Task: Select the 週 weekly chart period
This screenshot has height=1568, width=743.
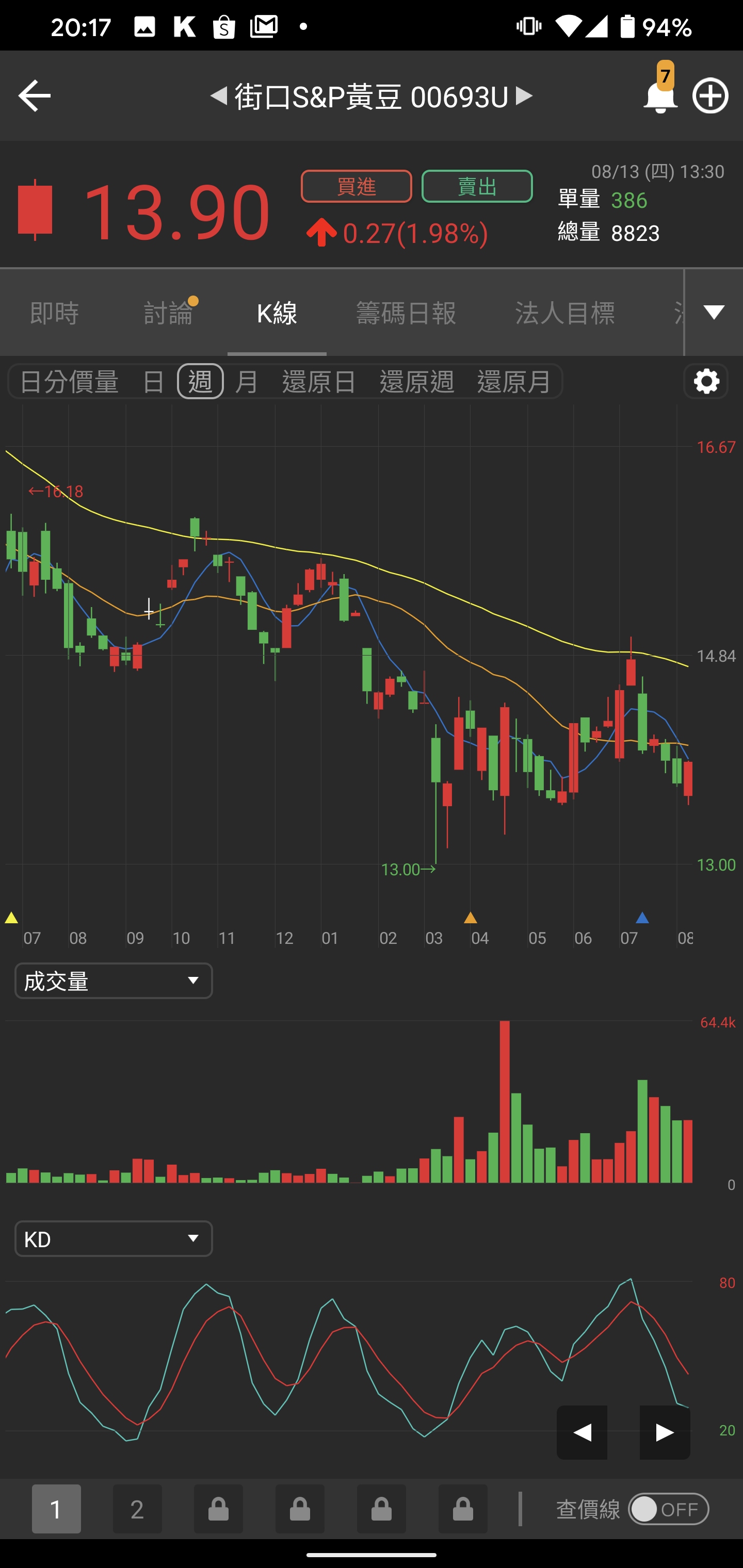Action: point(200,382)
